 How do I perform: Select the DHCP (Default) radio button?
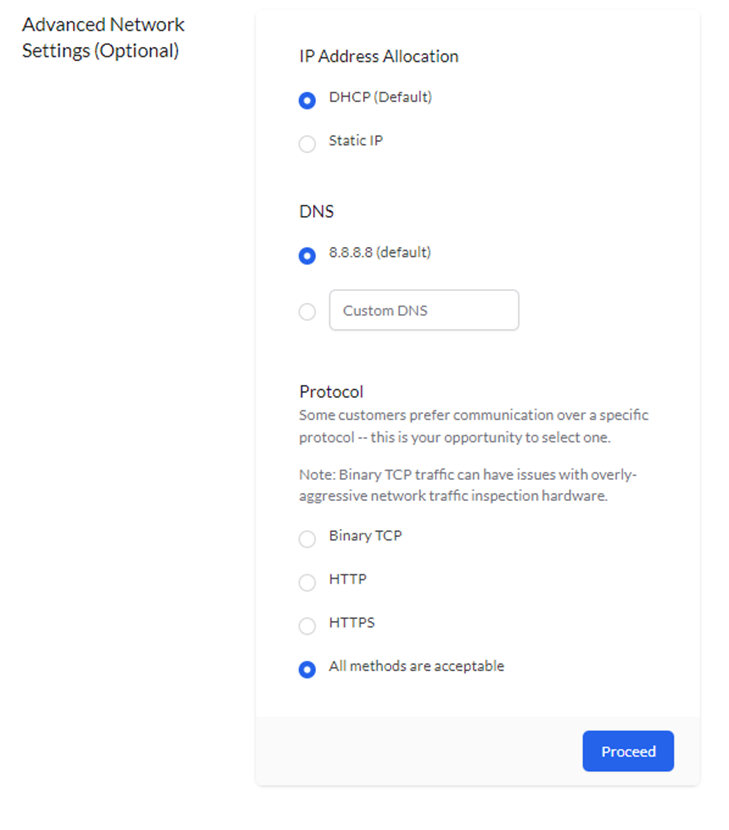(307, 100)
